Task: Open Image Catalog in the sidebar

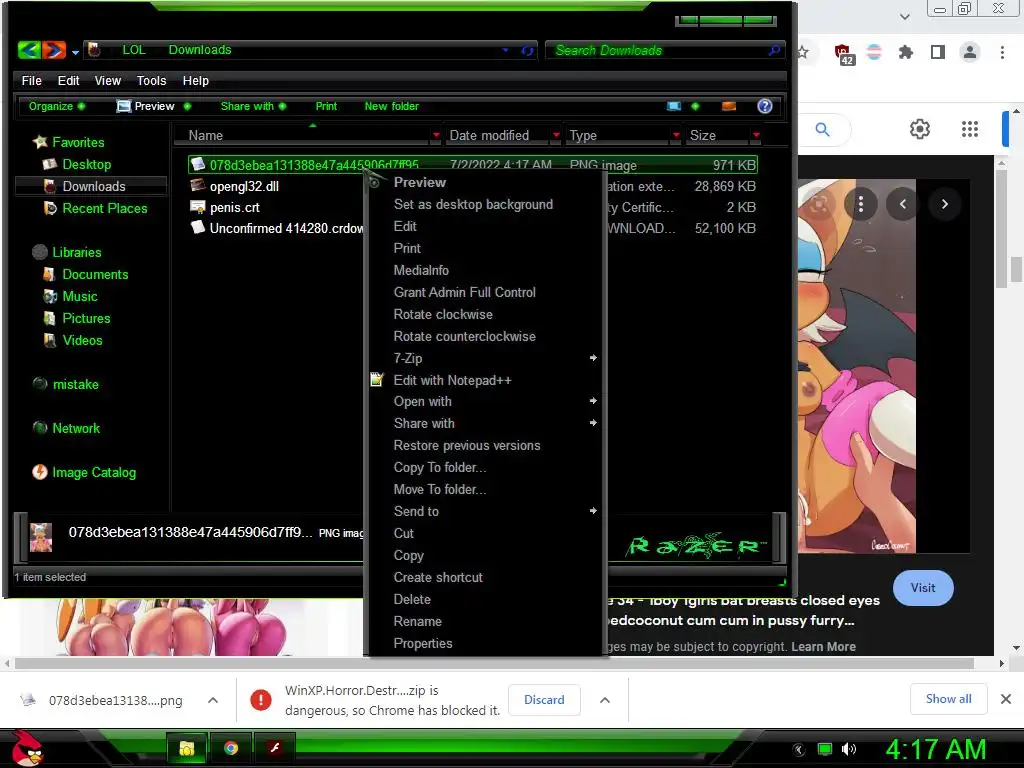Action: click(x=84, y=472)
